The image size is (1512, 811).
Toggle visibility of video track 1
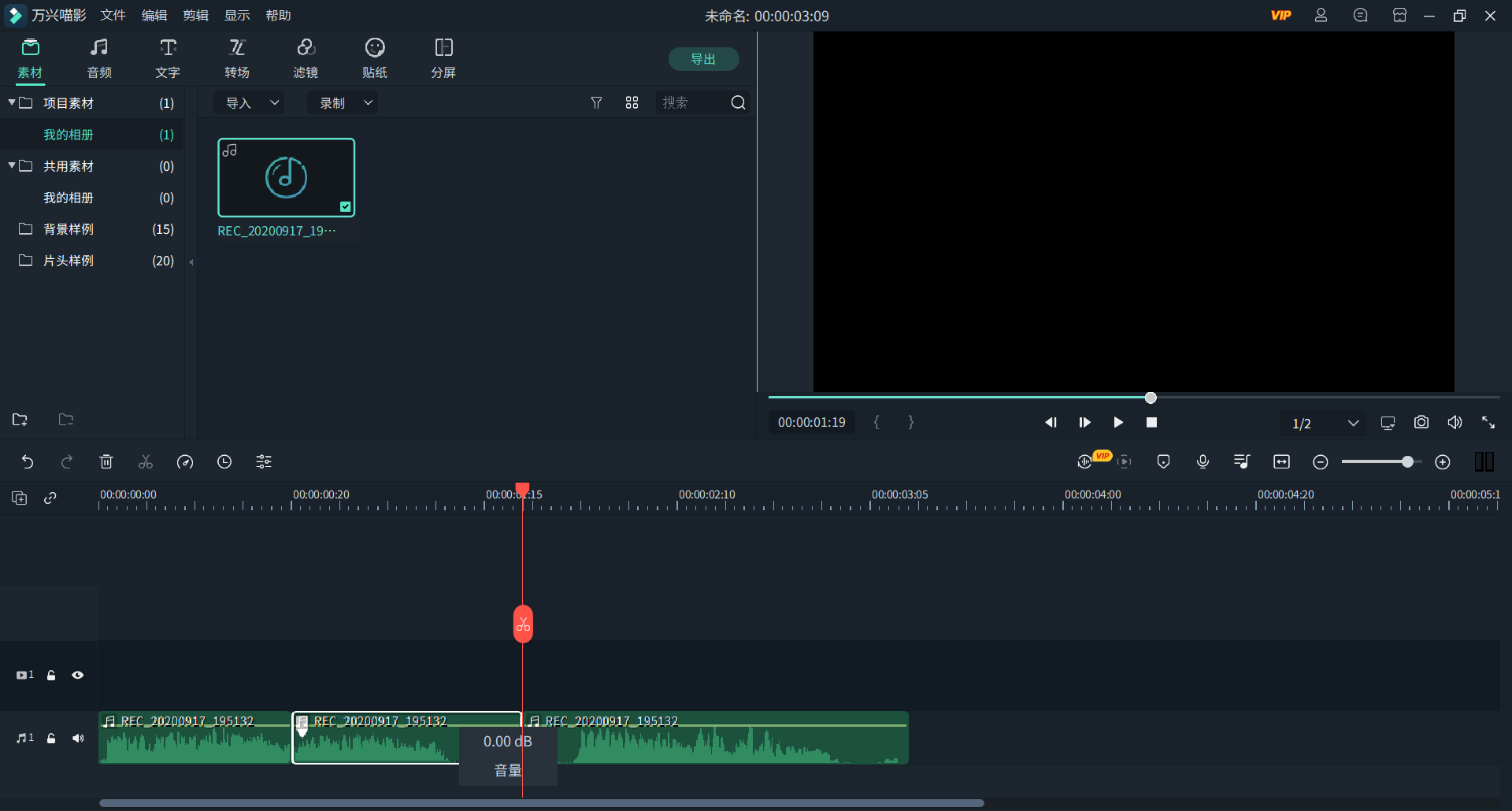(78, 676)
